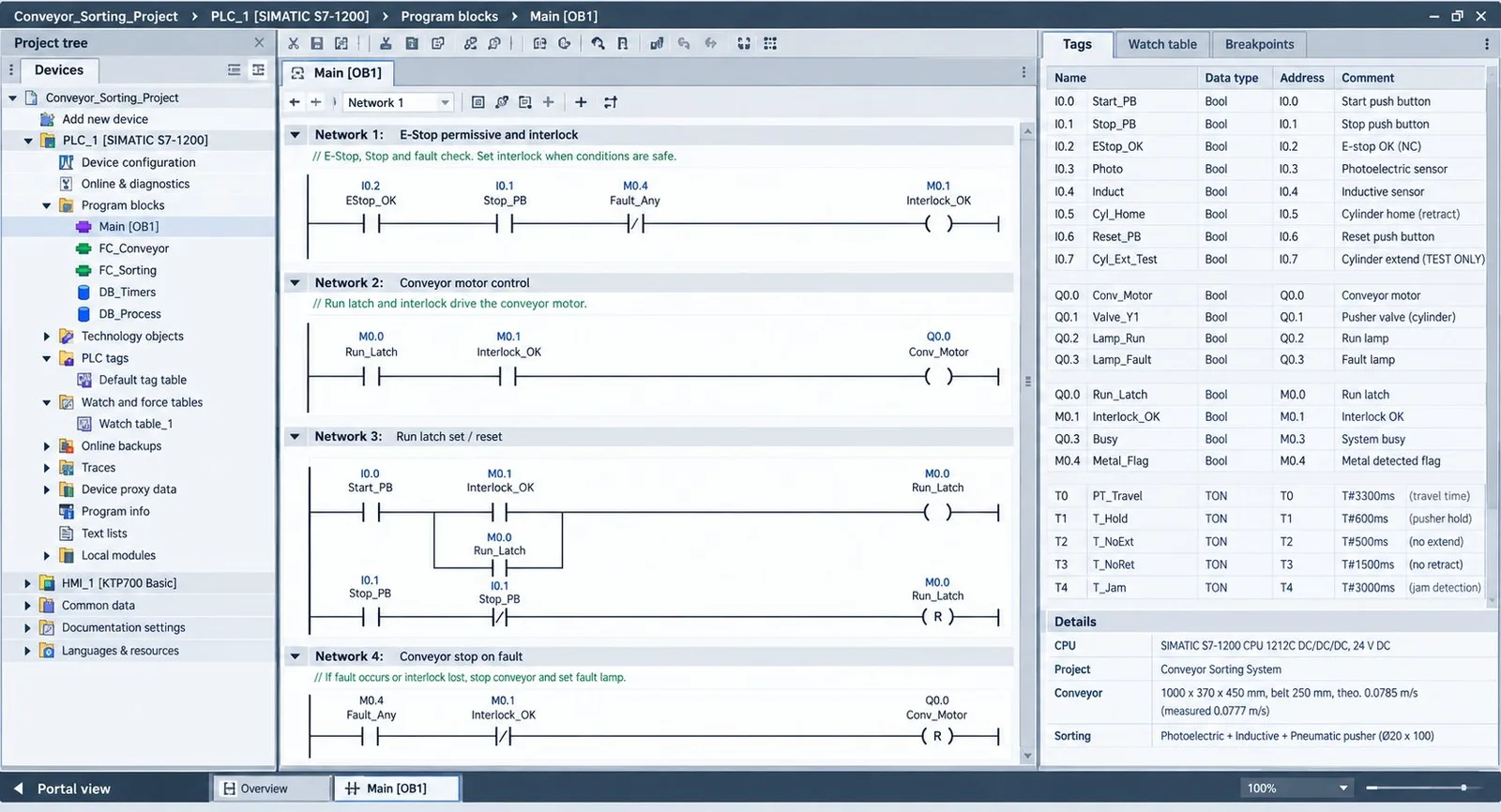Expand the Online backups node
1501x812 pixels.
tap(46, 446)
